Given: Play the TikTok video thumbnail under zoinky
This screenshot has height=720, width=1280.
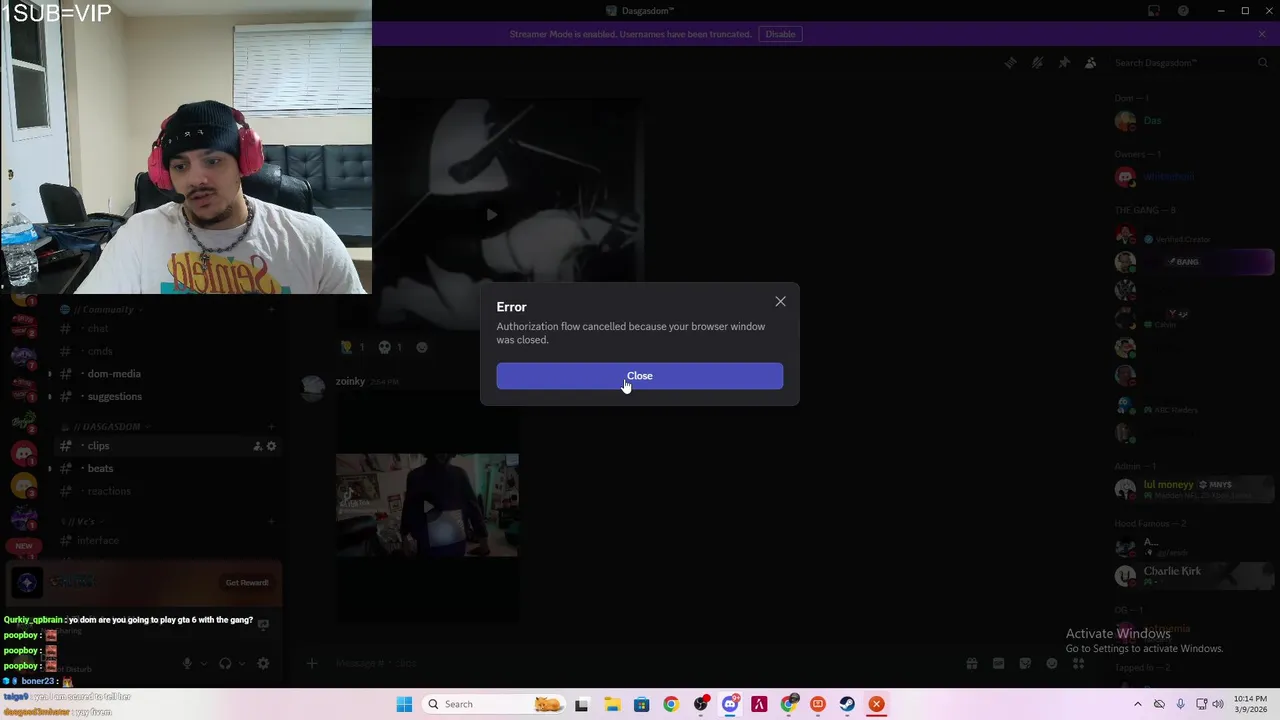Looking at the screenshot, I should 427,506.
